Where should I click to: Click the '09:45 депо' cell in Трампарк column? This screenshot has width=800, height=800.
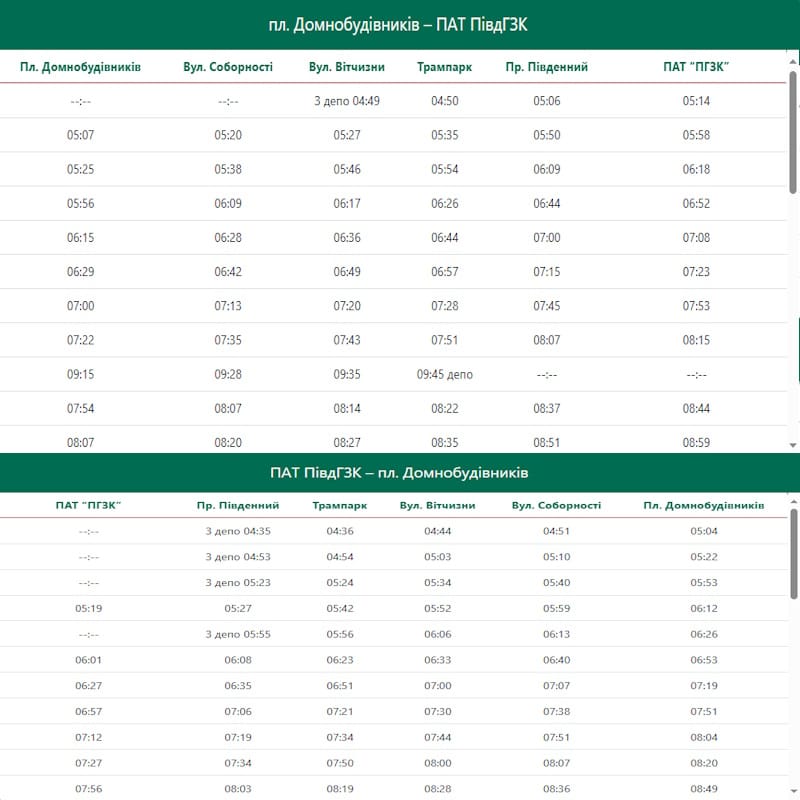(x=445, y=374)
